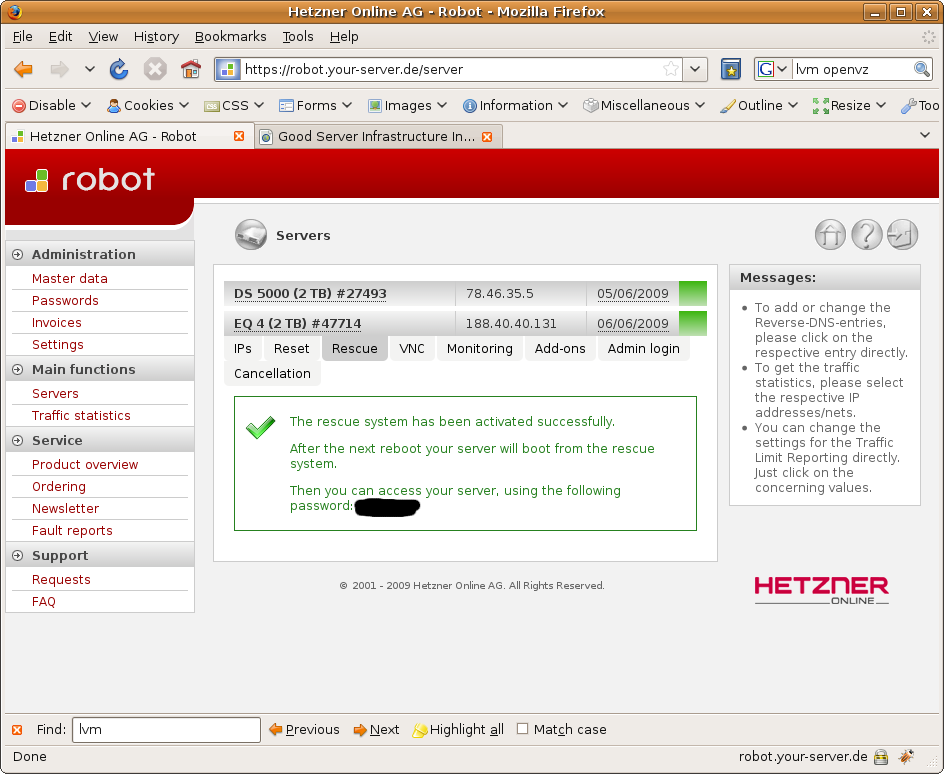Bookmark page with star in address bar
Image resolution: width=944 pixels, height=774 pixels.
click(671, 69)
